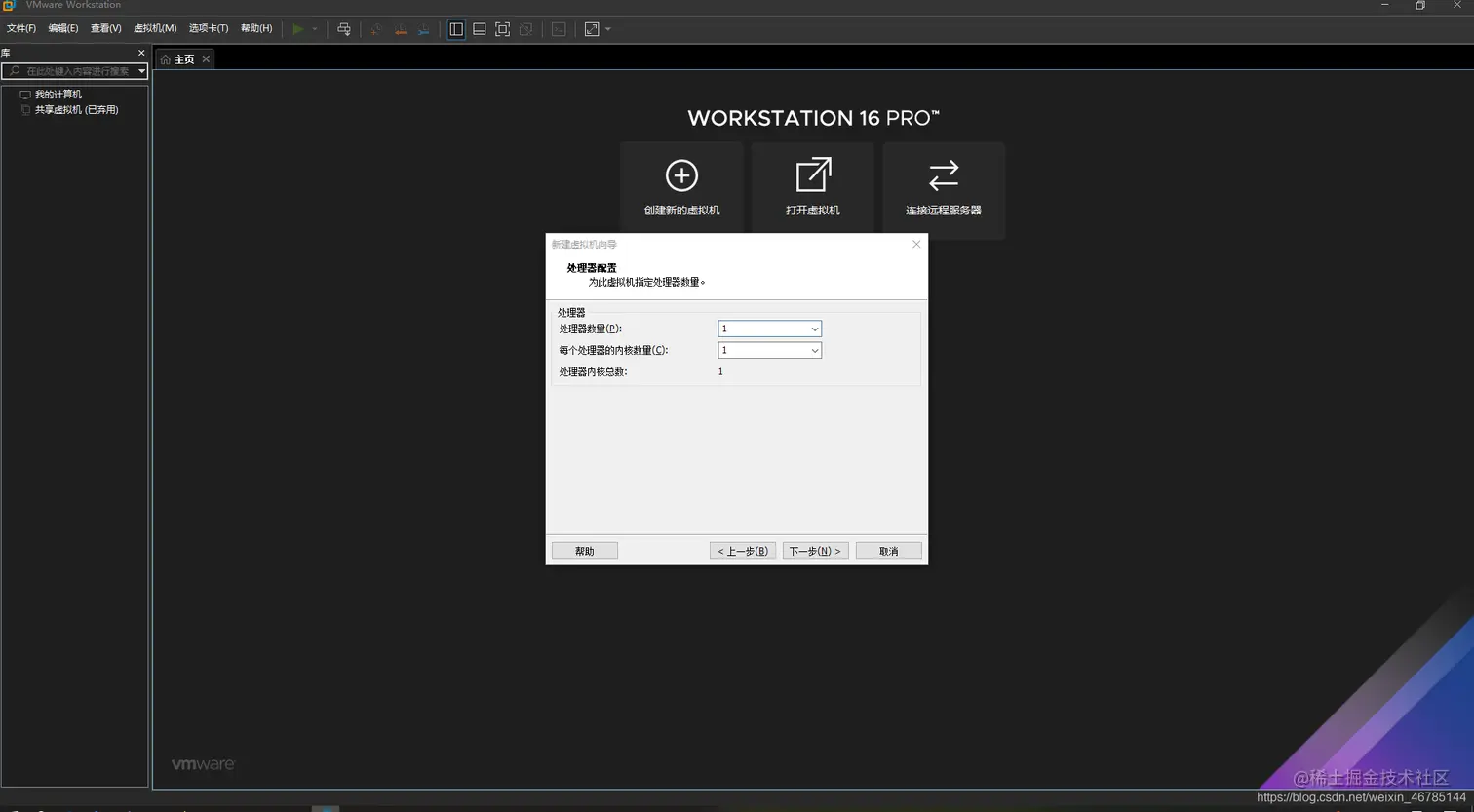Viewport: 1474px width, 812px height.
Task: Expand the power options arrow beside play
Action: click(315, 29)
